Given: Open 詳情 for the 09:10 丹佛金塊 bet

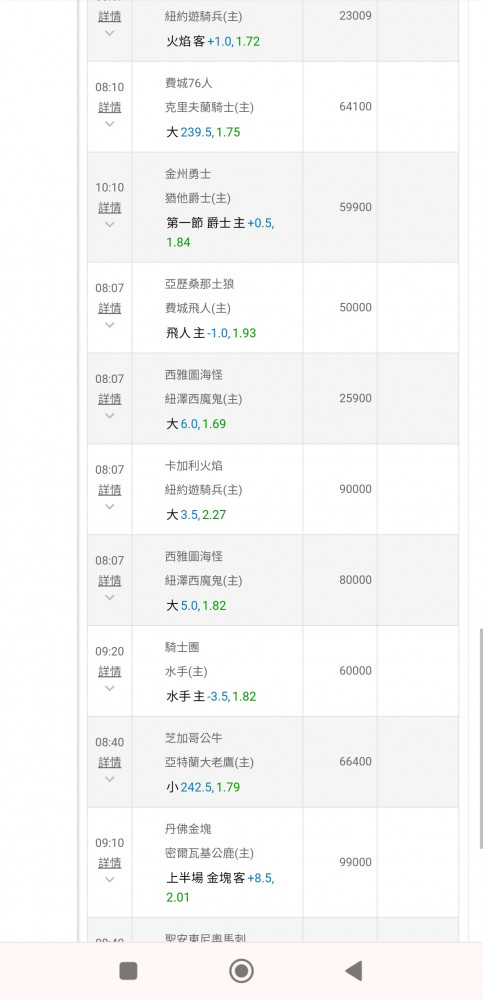Looking at the screenshot, I should [110, 863].
